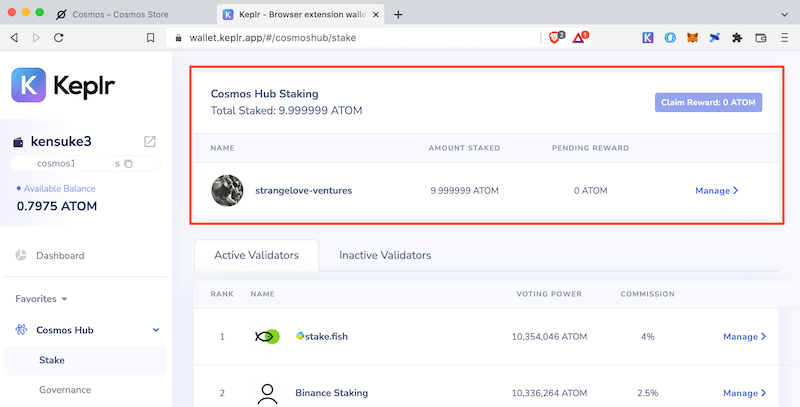Open the Brave Shields lion icon
The height and width of the screenshot is (407, 800).
pyautogui.click(x=555, y=37)
